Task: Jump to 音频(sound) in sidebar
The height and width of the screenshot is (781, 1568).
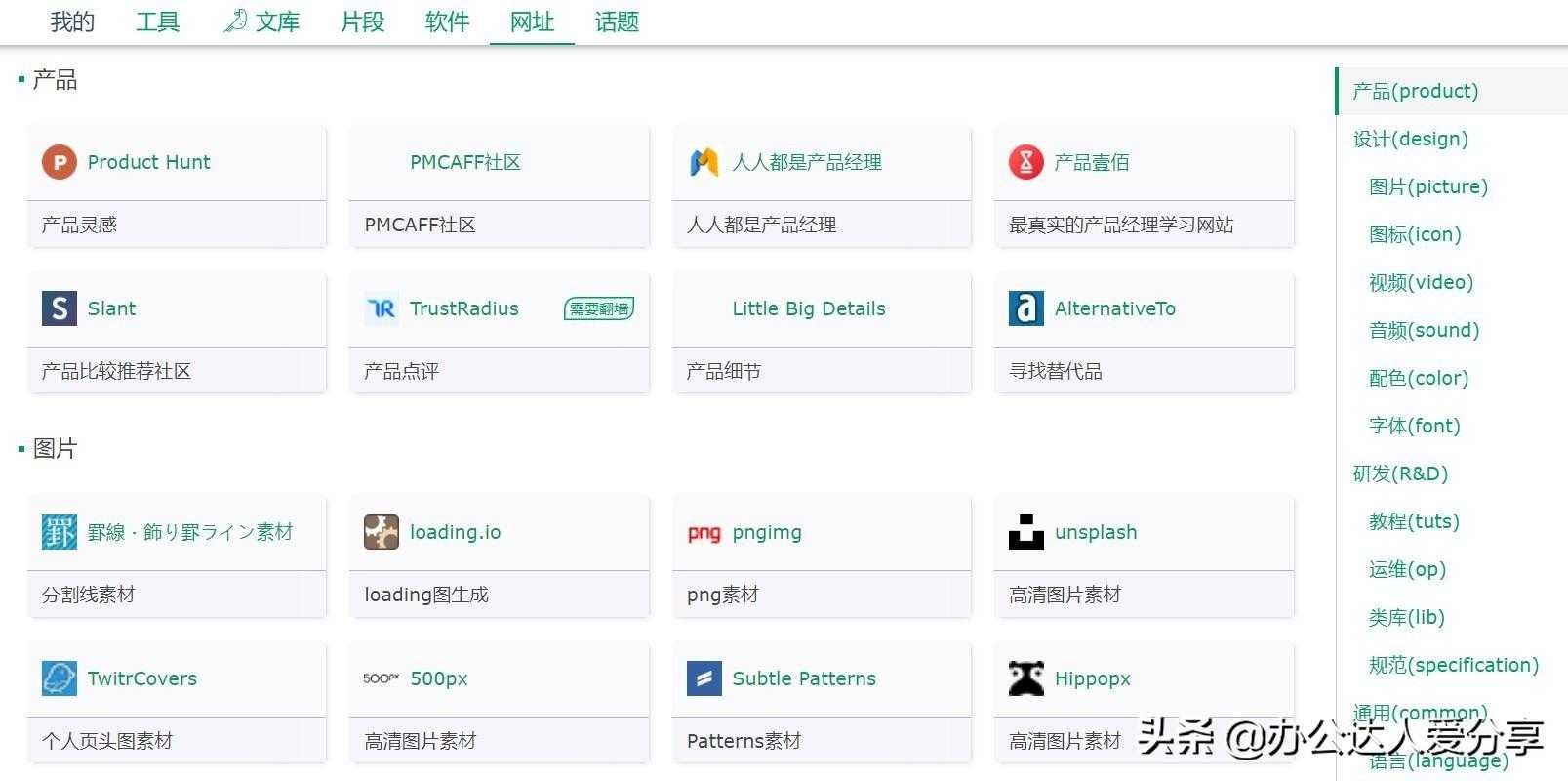Action: pos(1424,330)
